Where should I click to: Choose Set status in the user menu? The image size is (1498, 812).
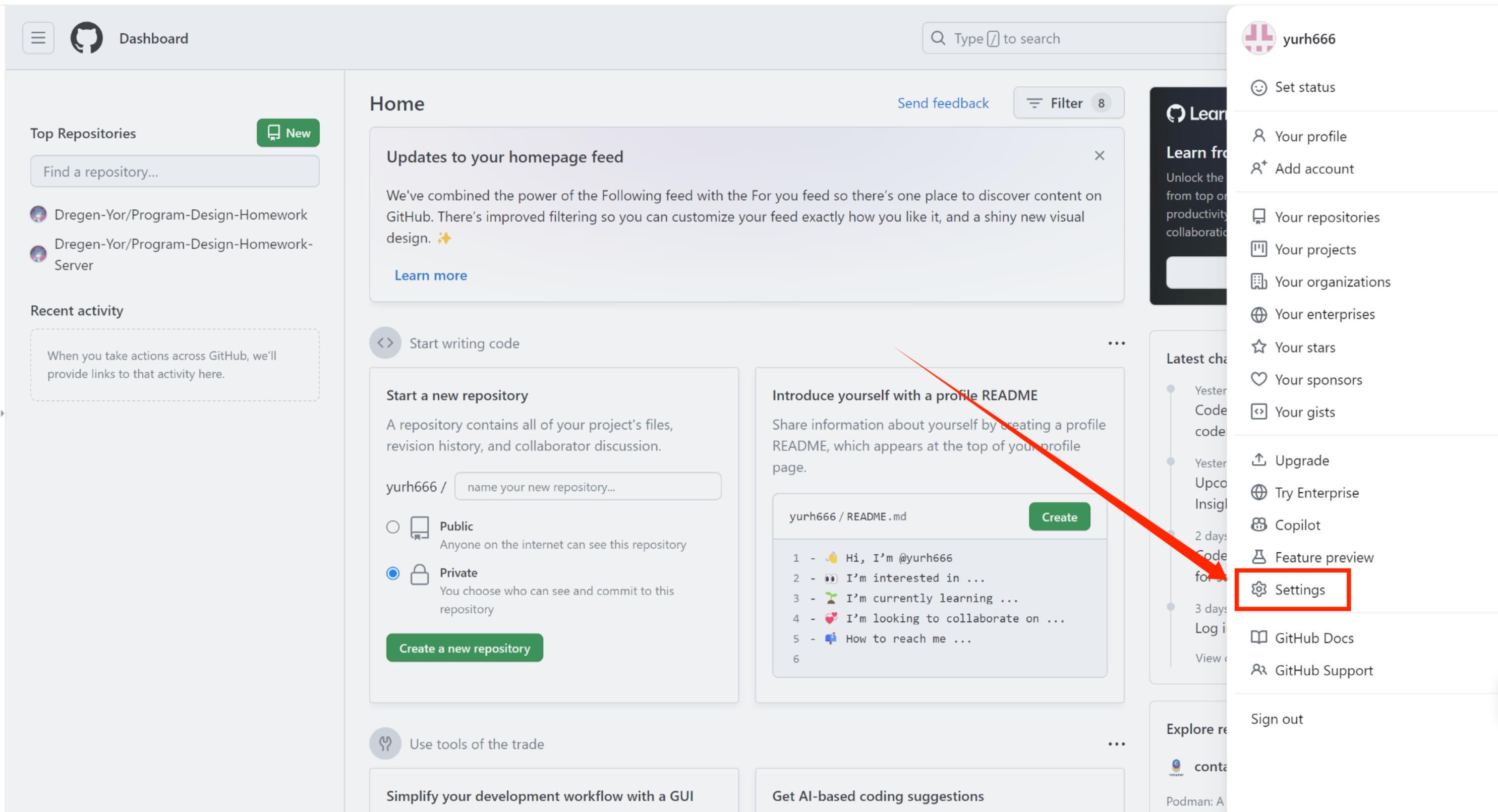pyautogui.click(x=1304, y=87)
